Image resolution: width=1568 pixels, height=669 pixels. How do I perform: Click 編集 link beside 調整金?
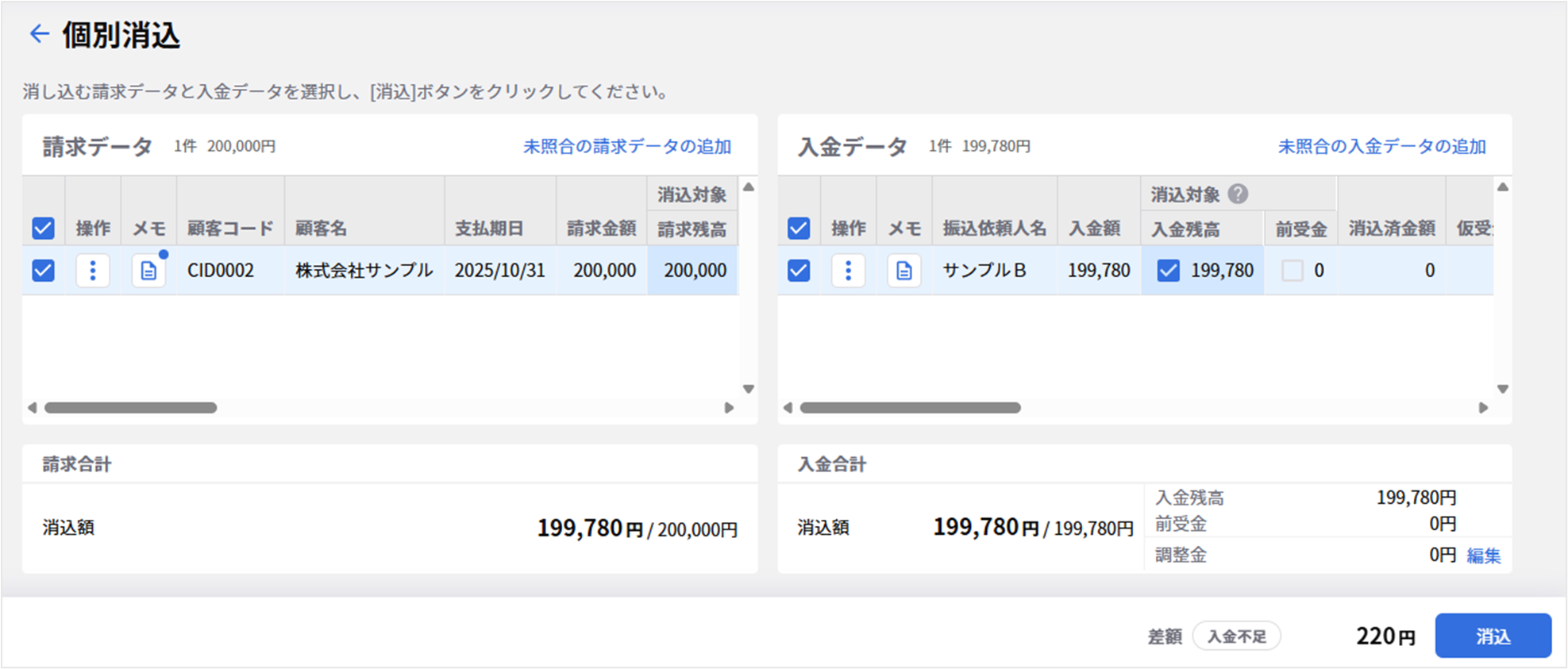tap(1483, 556)
